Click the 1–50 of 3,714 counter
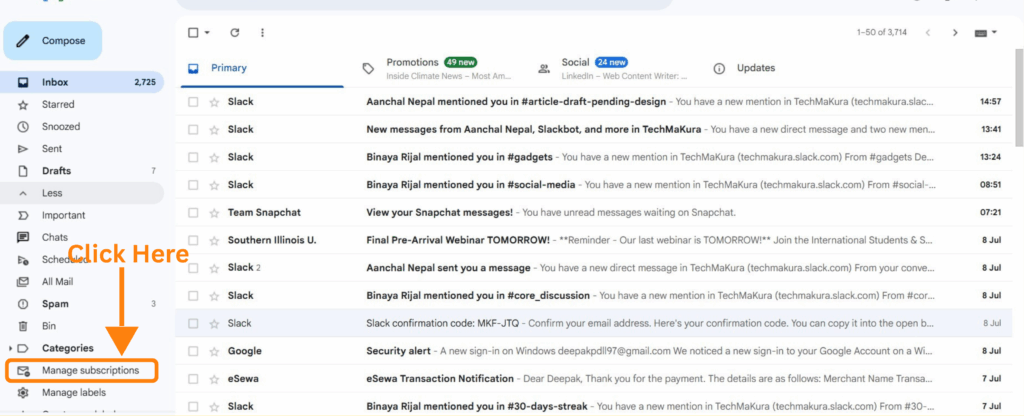The height and width of the screenshot is (416, 1024). pyautogui.click(x=882, y=33)
